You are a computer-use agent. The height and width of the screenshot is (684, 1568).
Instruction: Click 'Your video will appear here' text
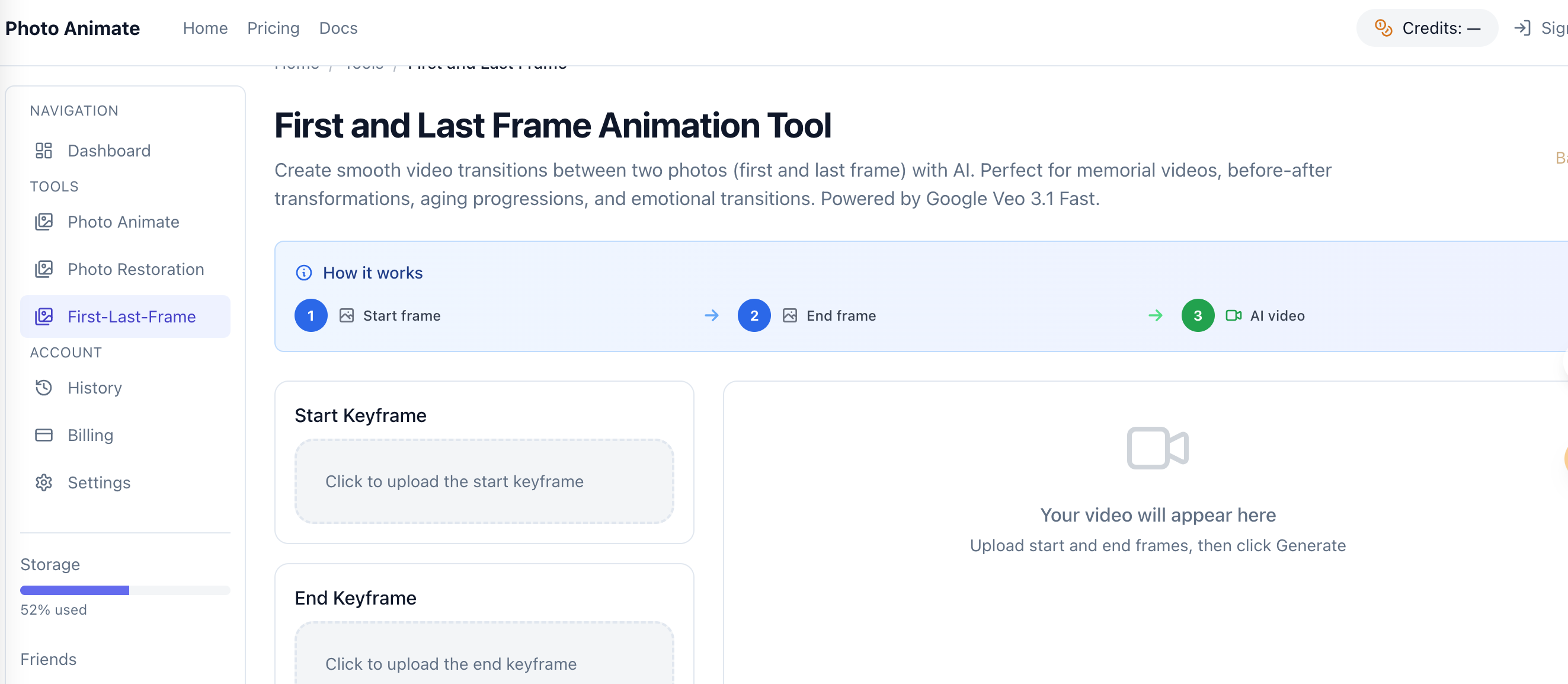tap(1158, 515)
